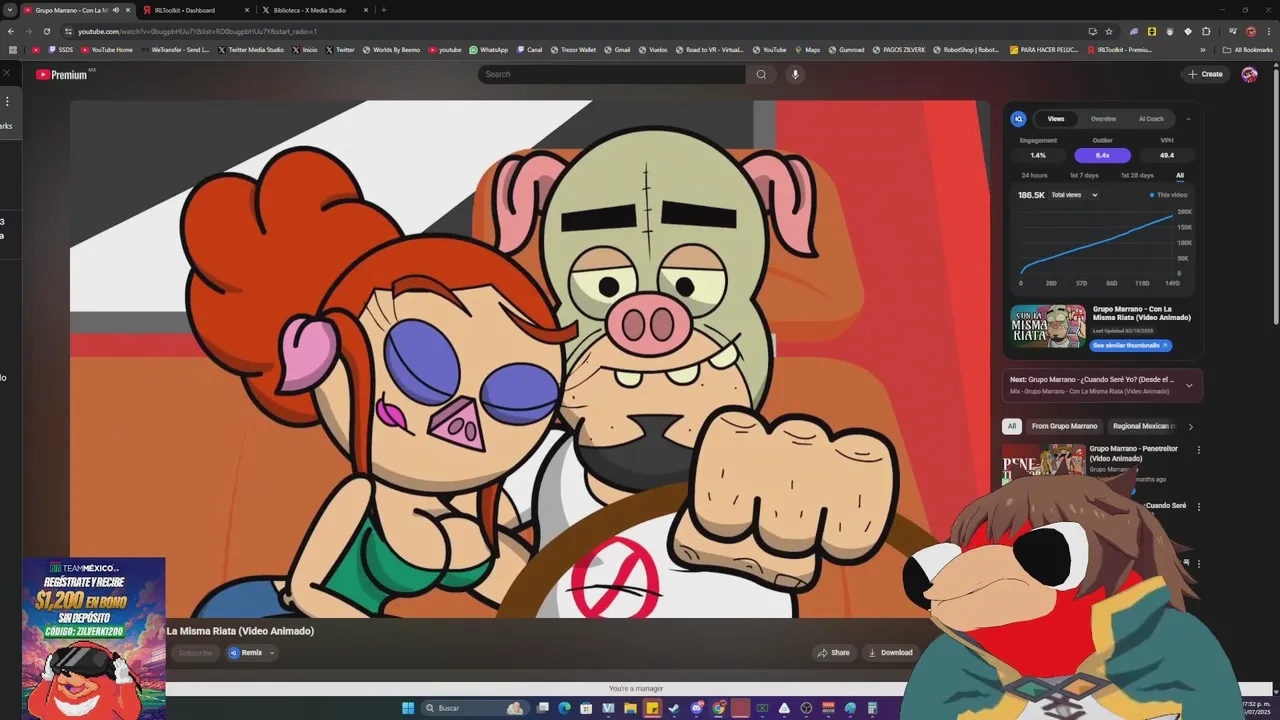Open the WeTransfer bookmark

coord(175,49)
